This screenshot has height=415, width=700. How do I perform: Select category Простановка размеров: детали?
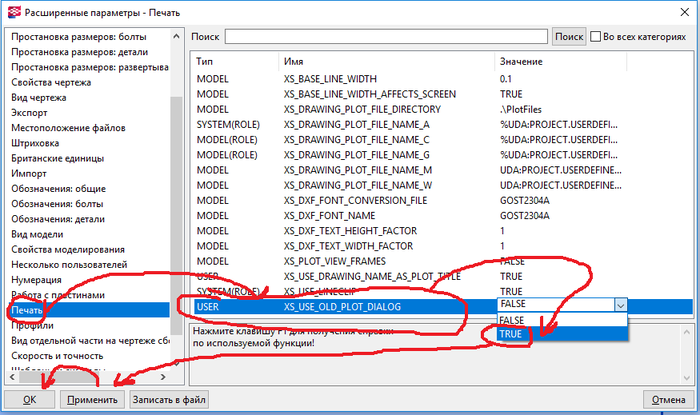point(79,52)
